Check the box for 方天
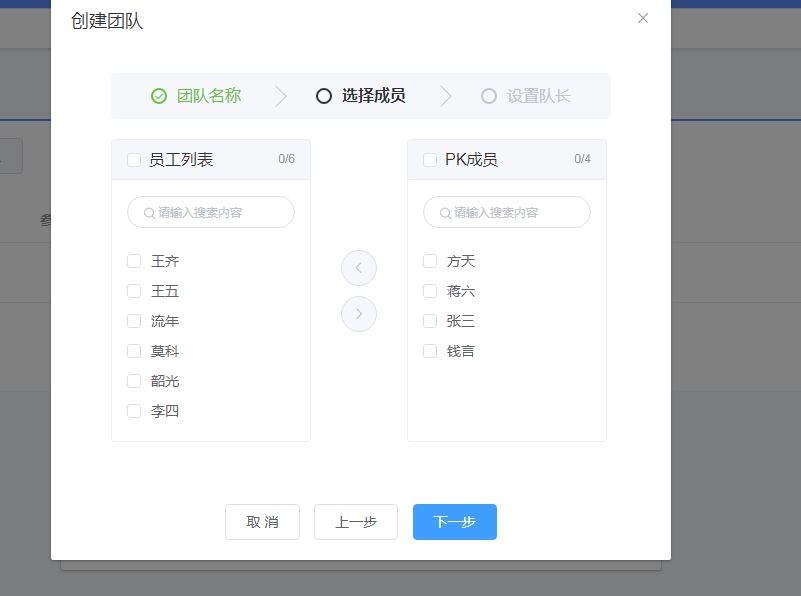The width and height of the screenshot is (801, 596). pyautogui.click(x=430, y=261)
